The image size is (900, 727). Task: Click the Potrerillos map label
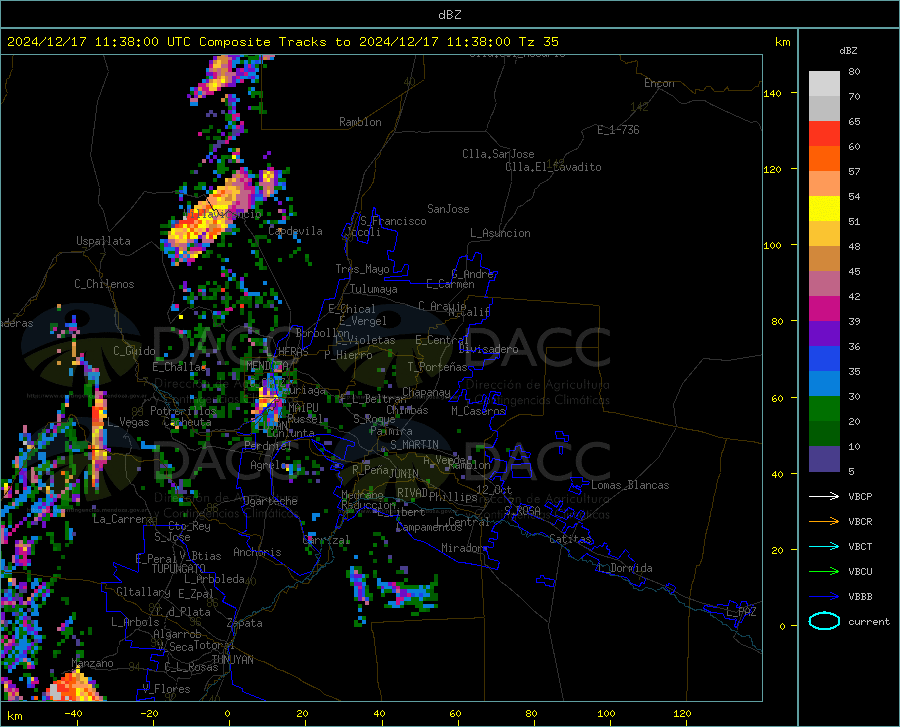coord(183,411)
